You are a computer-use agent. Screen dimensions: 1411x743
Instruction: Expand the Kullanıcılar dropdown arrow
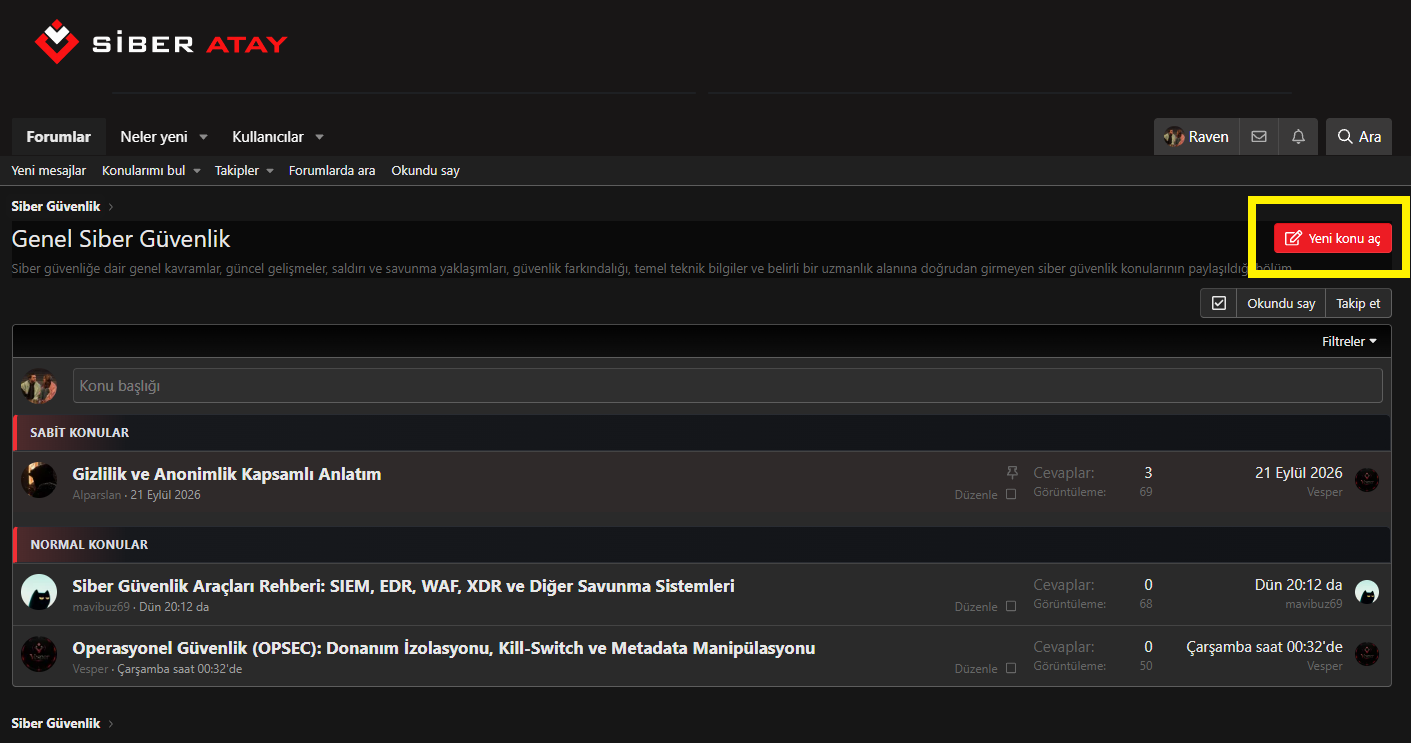[x=320, y=137]
